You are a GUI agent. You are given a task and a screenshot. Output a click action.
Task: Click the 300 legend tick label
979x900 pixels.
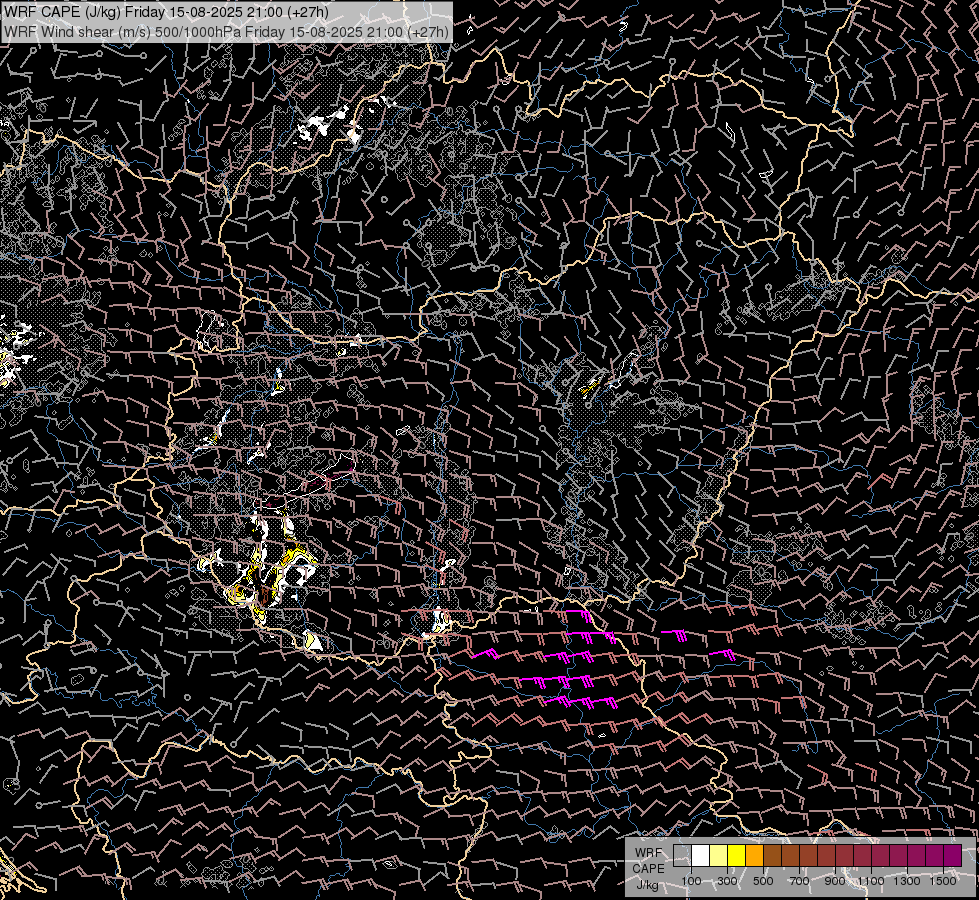[727, 881]
